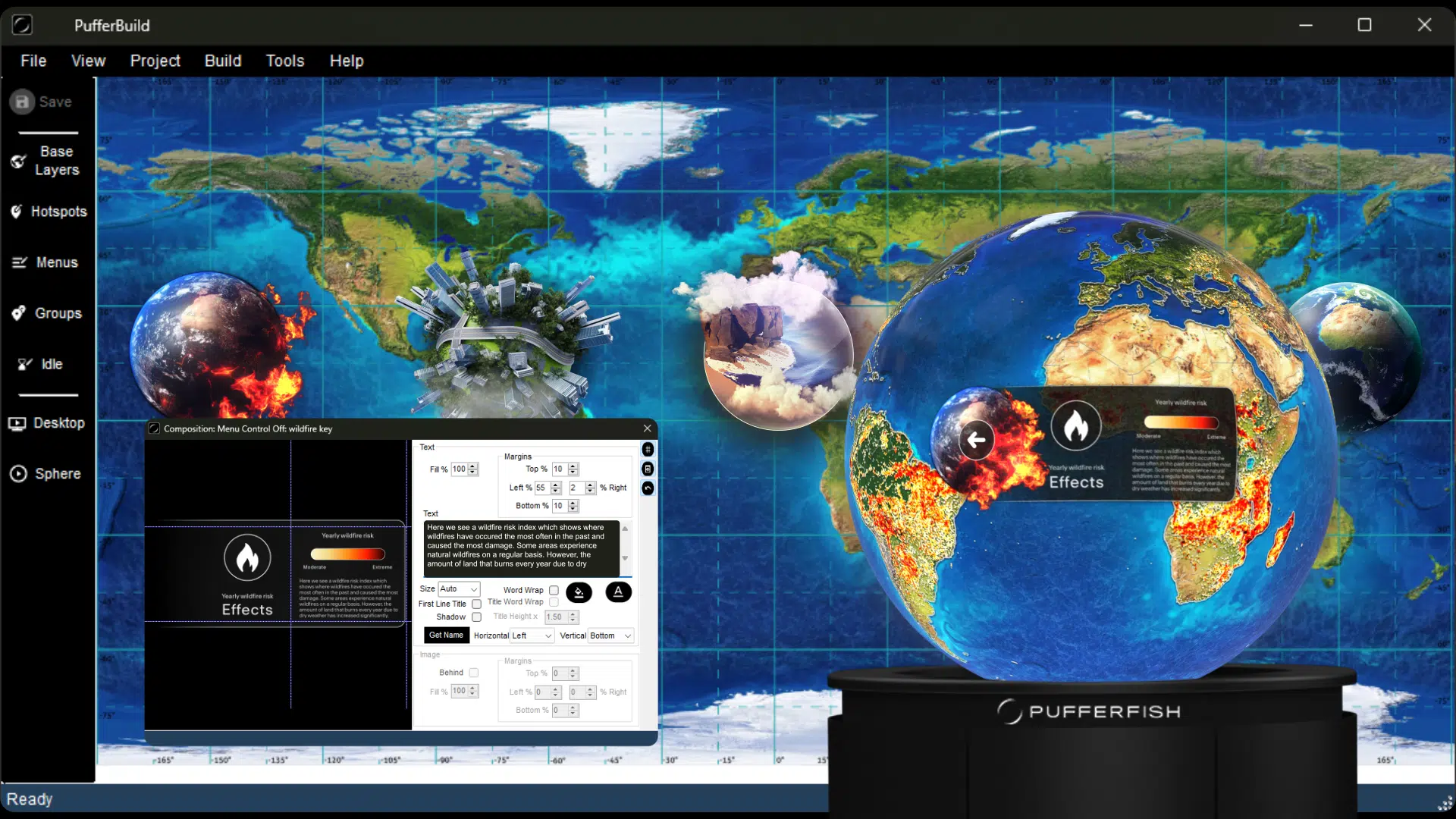Click the undo arrow icon in composition panel
The image size is (1456, 819).
[648, 488]
